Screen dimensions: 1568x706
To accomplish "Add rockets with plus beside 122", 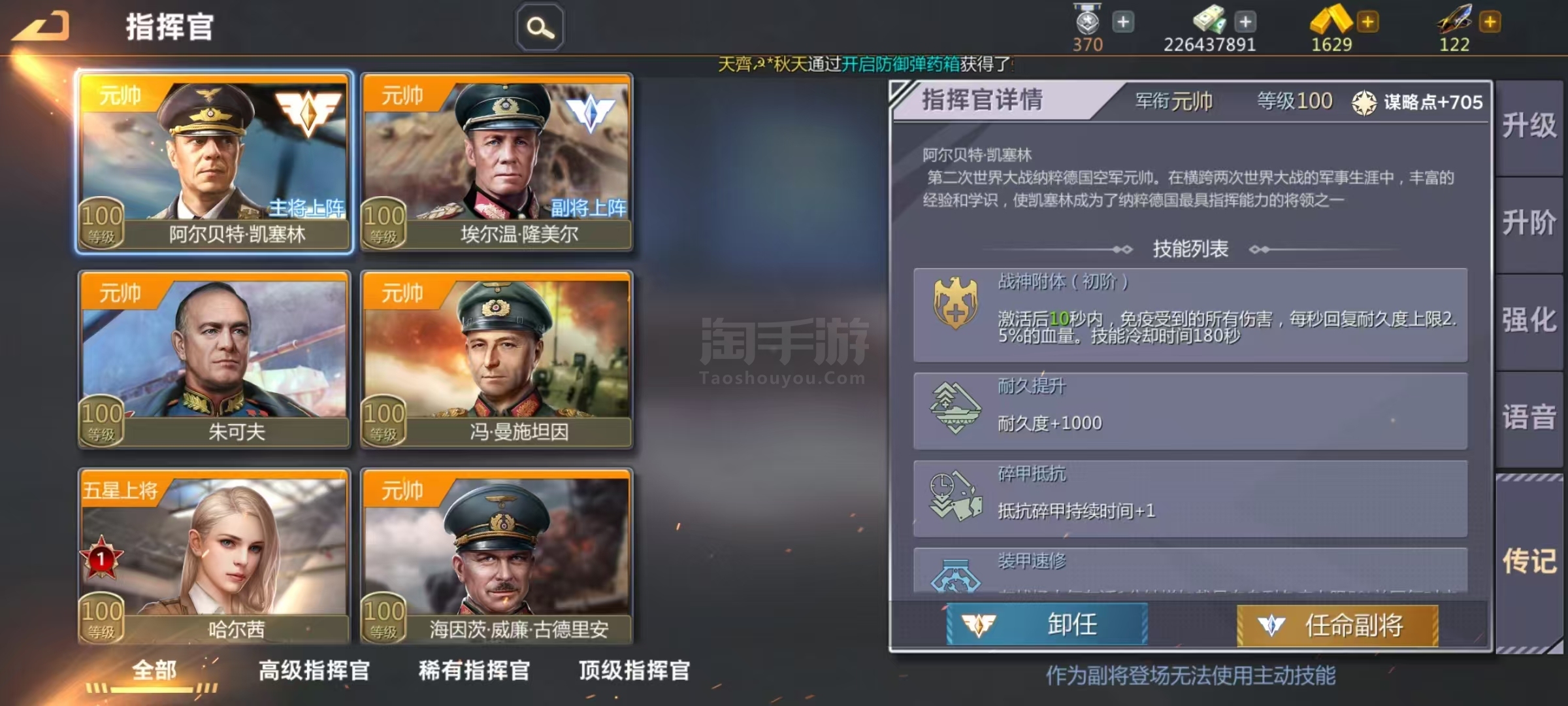I will [1490, 22].
